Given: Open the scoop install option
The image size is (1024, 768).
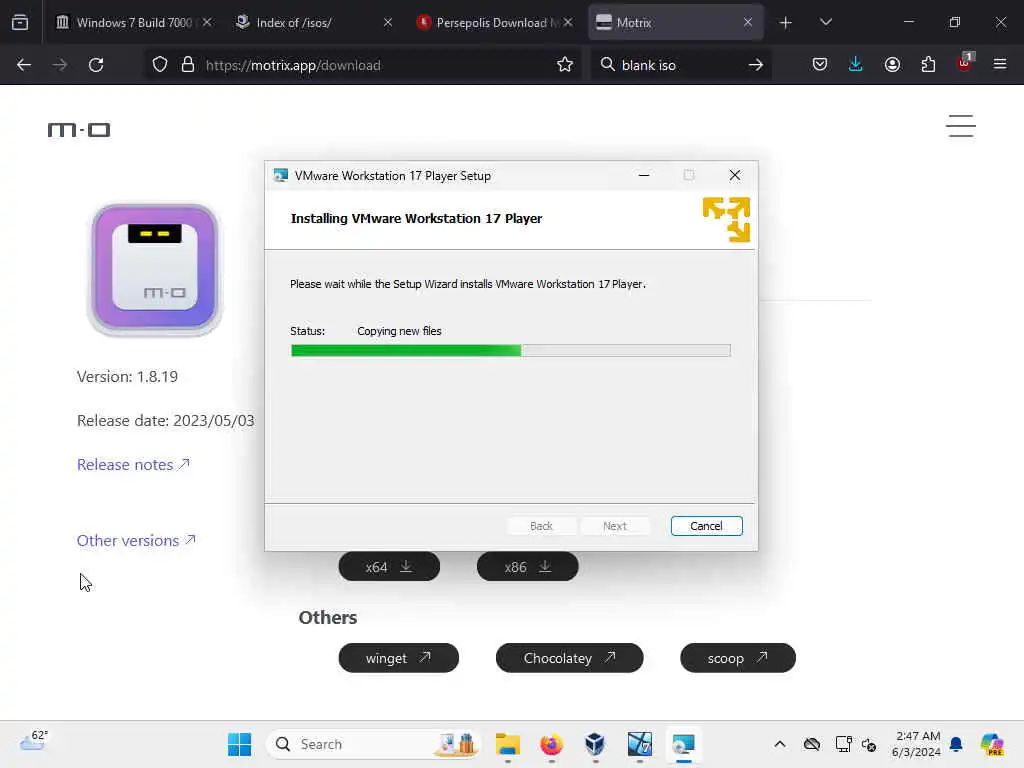Looking at the screenshot, I should [738, 658].
